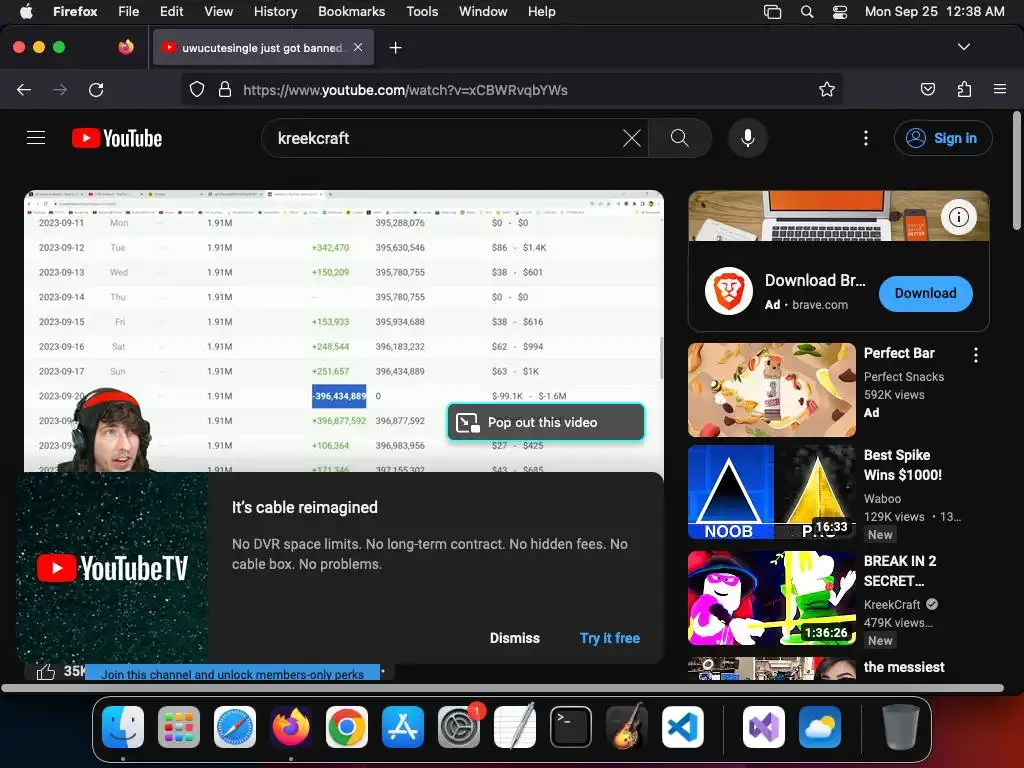Open the View menu
This screenshot has height=768, width=1024.
[x=218, y=11]
